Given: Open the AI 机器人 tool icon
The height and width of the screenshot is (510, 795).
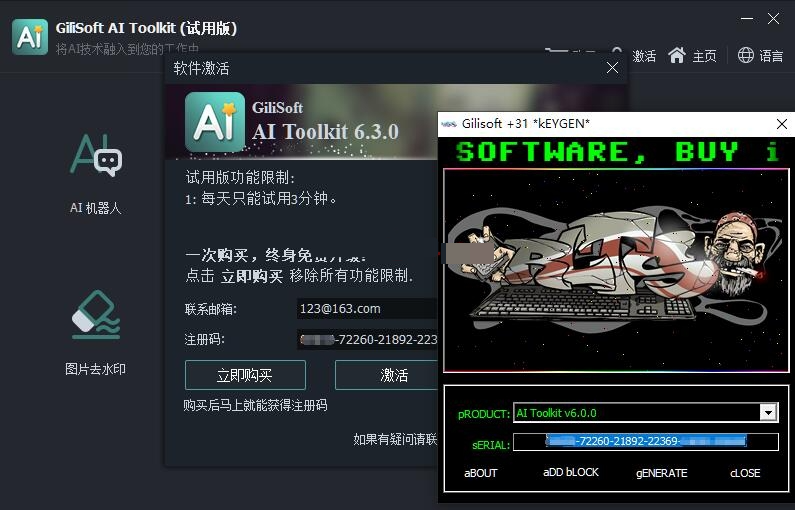Looking at the screenshot, I should coord(96,155).
